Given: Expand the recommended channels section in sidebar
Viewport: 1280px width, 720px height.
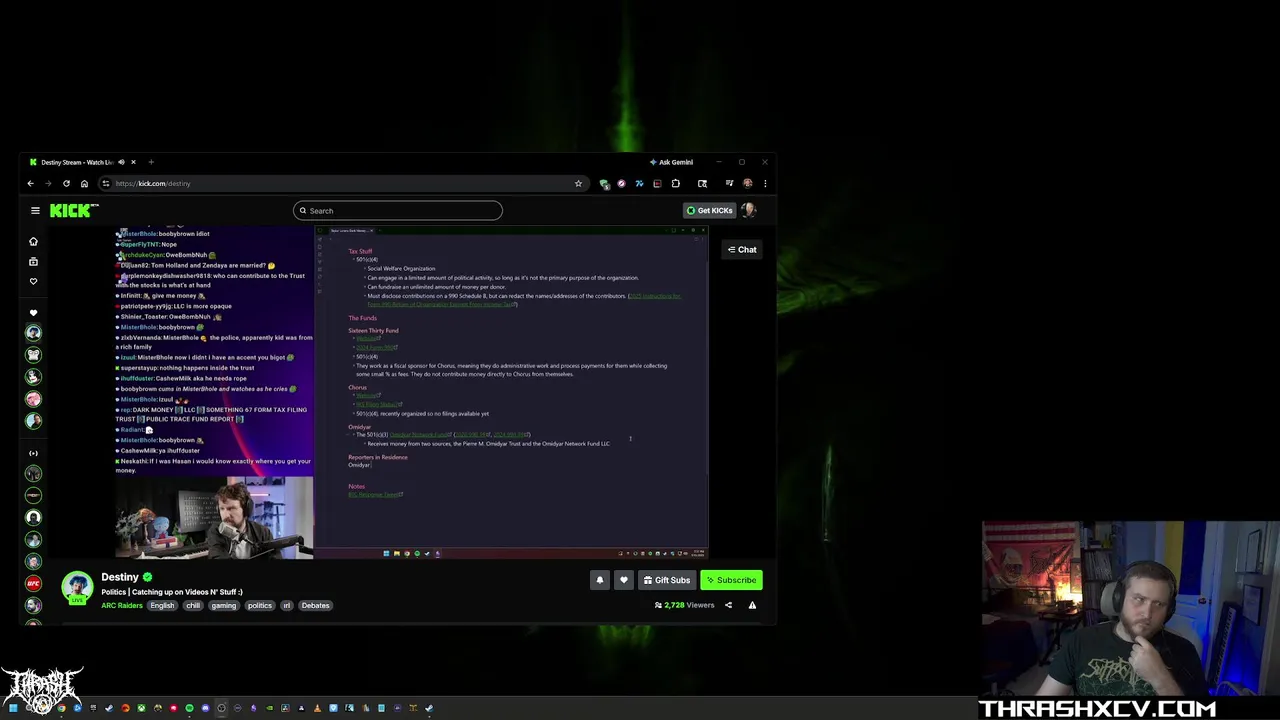Looking at the screenshot, I should click(33, 453).
